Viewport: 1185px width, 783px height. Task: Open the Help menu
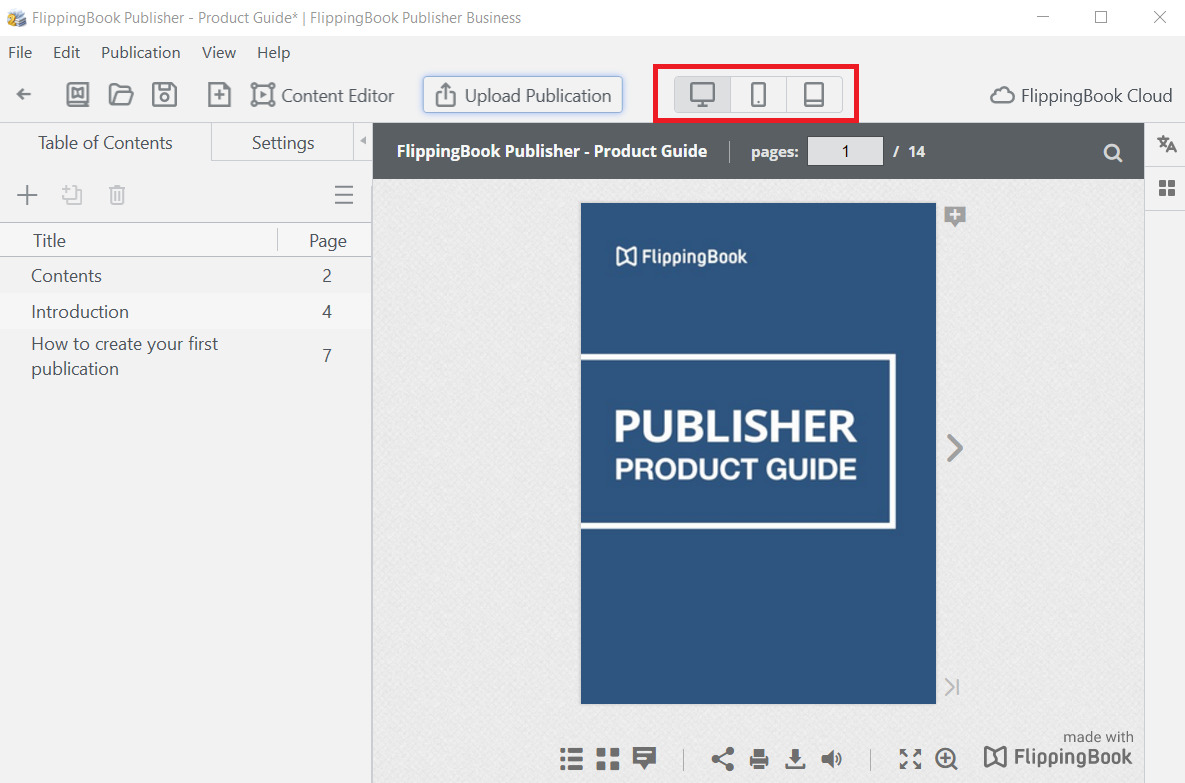click(274, 53)
